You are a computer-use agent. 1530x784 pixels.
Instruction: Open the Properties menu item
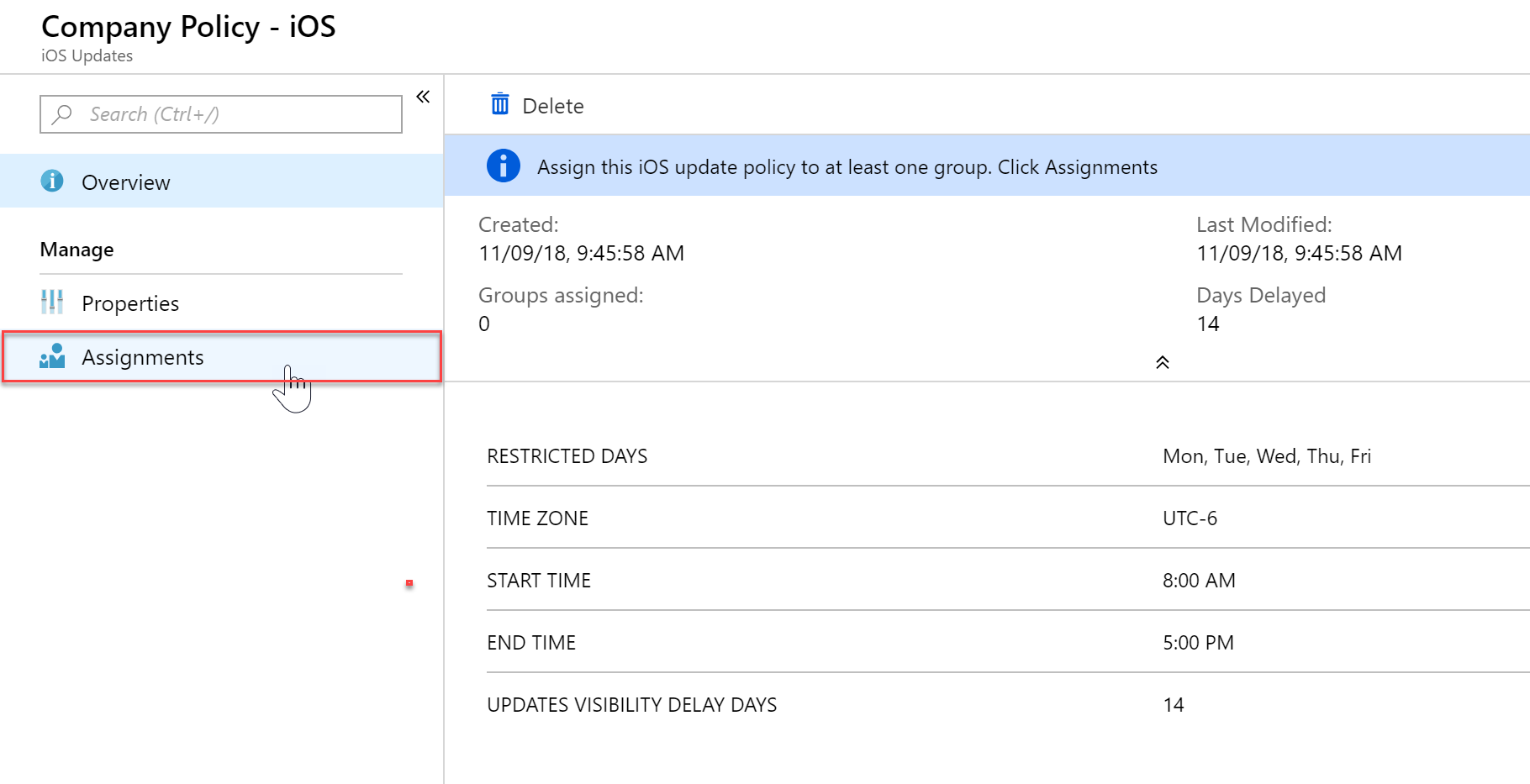(222, 303)
